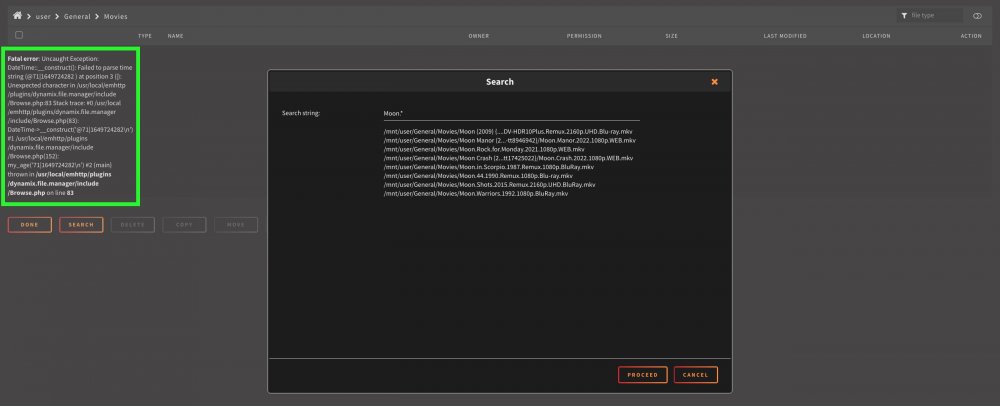Sort by the TYPE column header
The height and width of the screenshot is (406, 1000).
point(145,36)
